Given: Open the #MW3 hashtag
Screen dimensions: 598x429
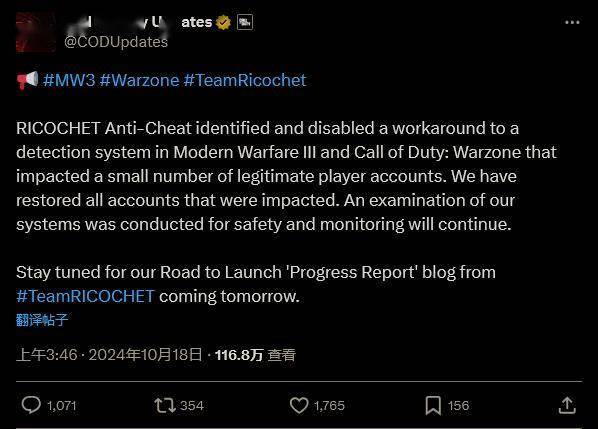Looking at the screenshot, I should click(x=69, y=80).
